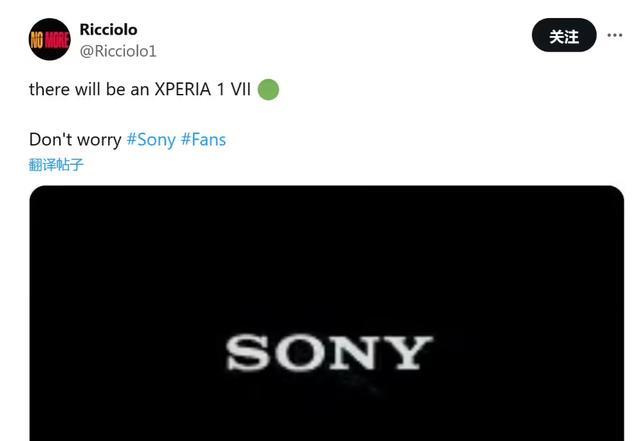Viewport: 640px width, 441px height.
Task: Click the word XPERIA in the post
Action: [183, 89]
